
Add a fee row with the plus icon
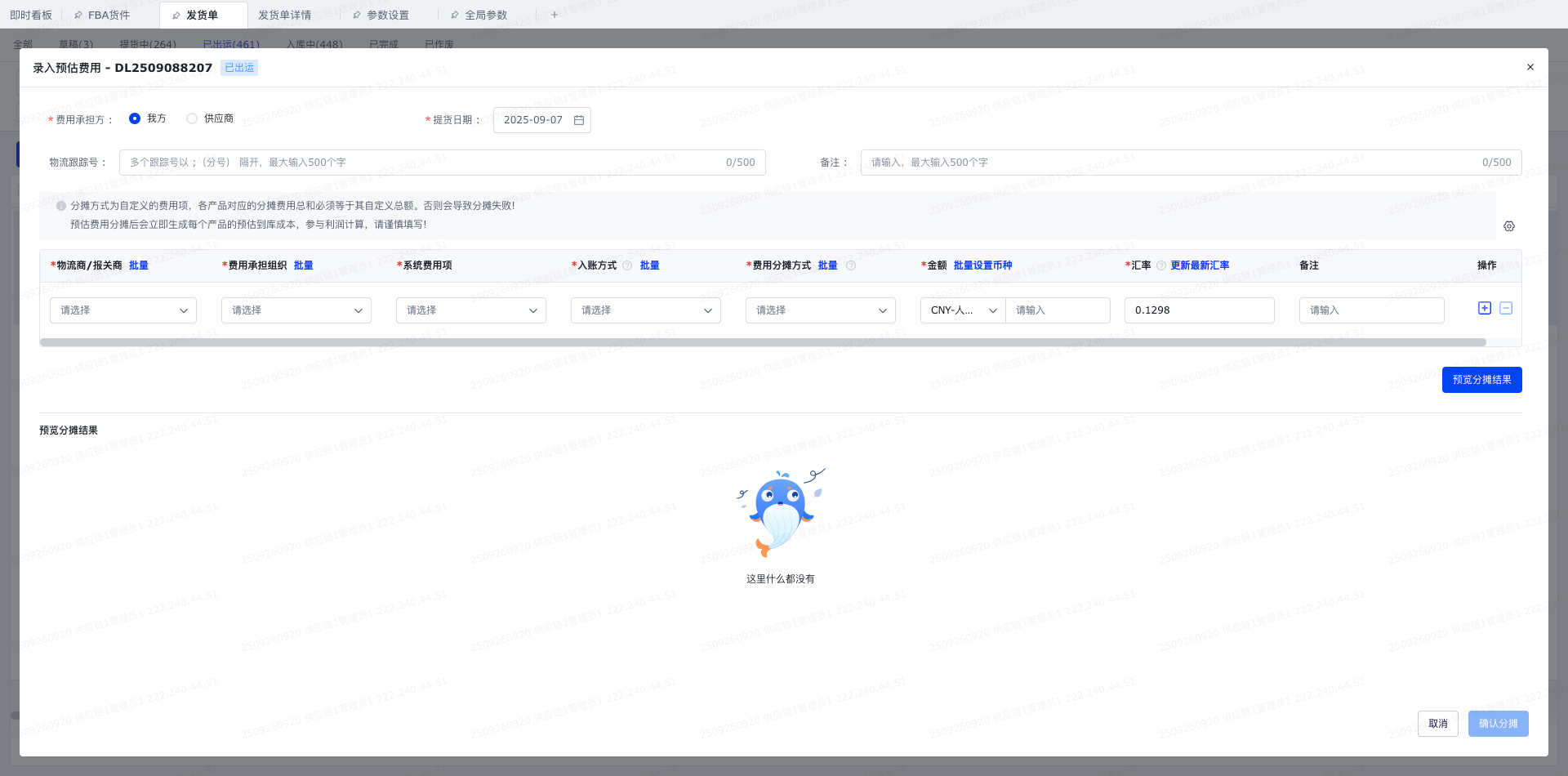click(1485, 308)
